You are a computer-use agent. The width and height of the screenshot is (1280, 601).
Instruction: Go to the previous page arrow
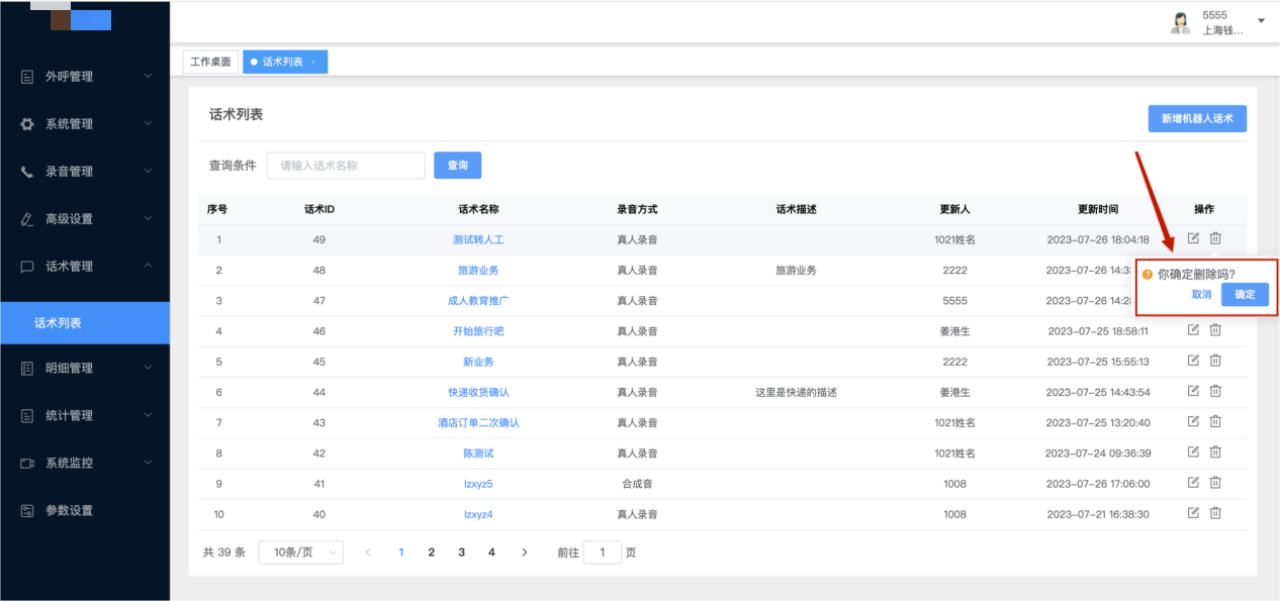tap(368, 552)
